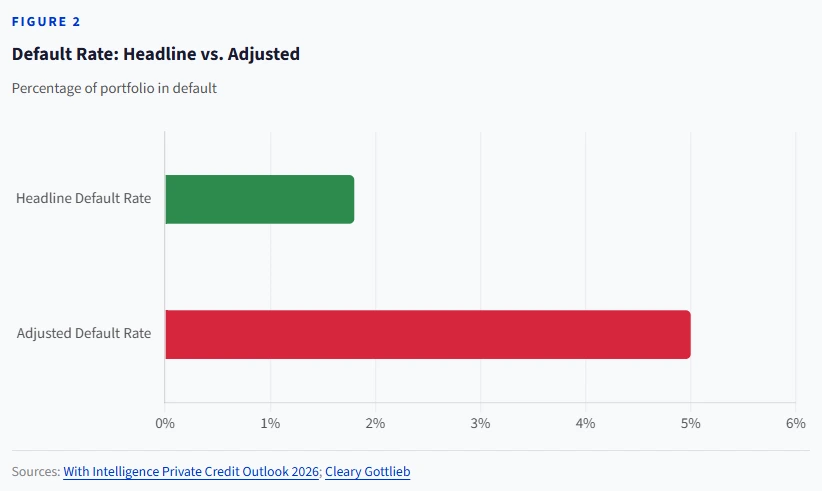The width and height of the screenshot is (822, 491).
Task: Open the With Intelligence Private Credit Outlook 2026 link
Action: tap(191, 471)
